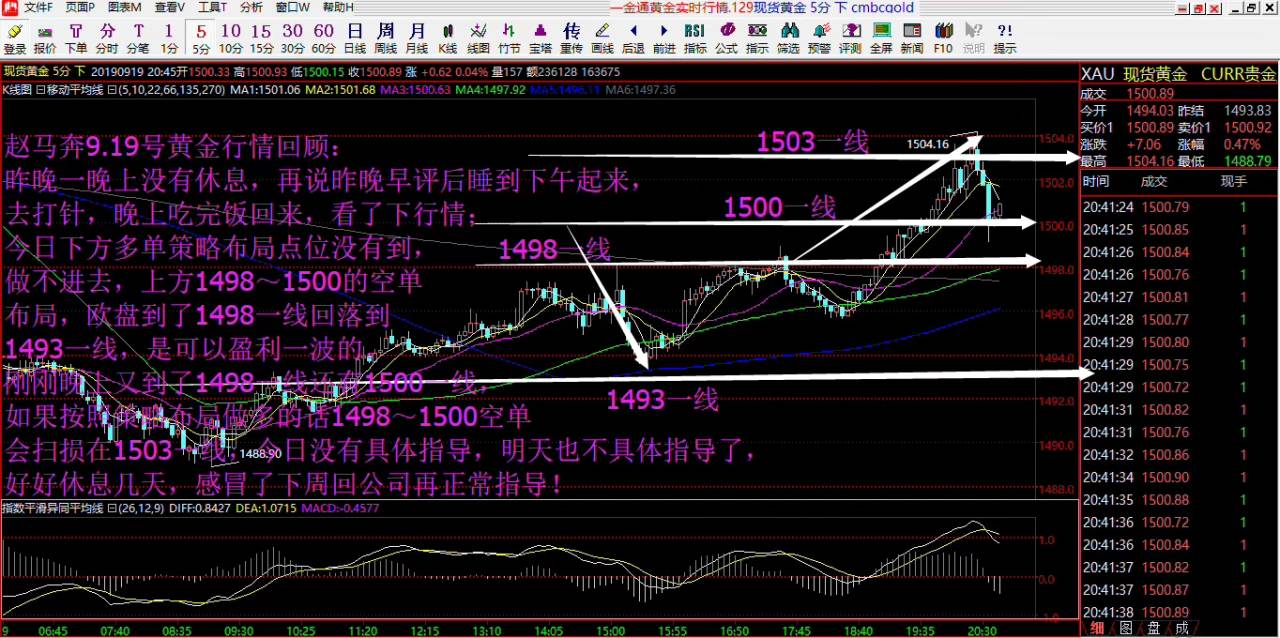1280x638 pixels.
Task: Open the 新闻 news icon
Action: (x=912, y=38)
